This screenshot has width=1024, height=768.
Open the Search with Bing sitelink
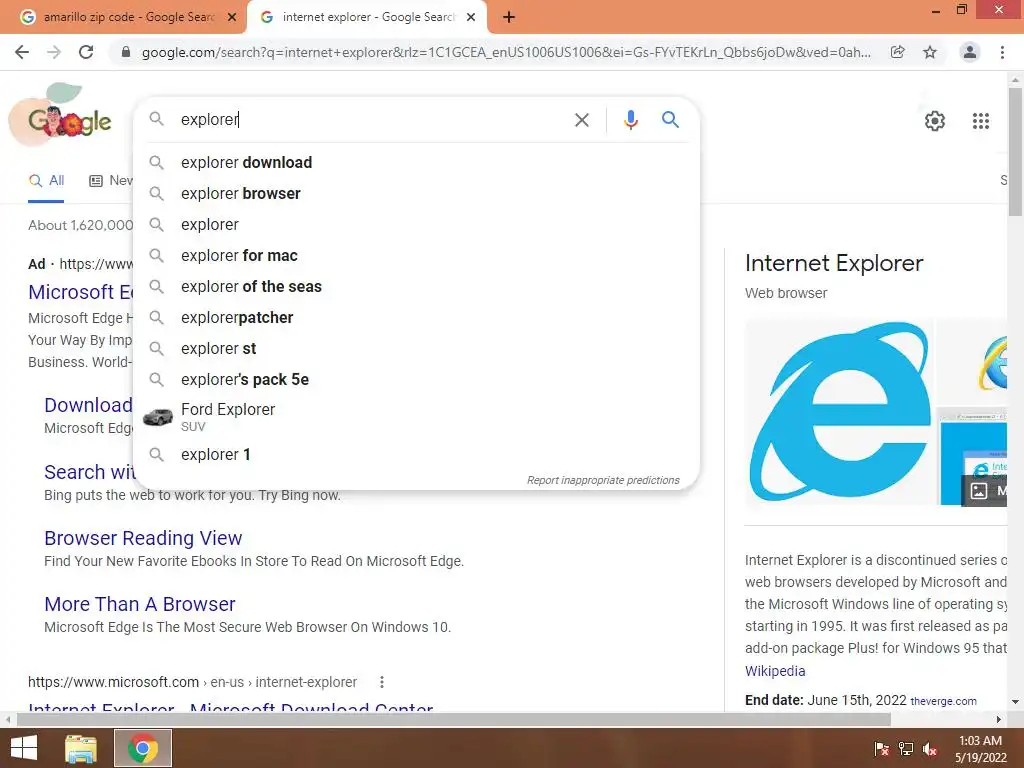click(x=89, y=472)
